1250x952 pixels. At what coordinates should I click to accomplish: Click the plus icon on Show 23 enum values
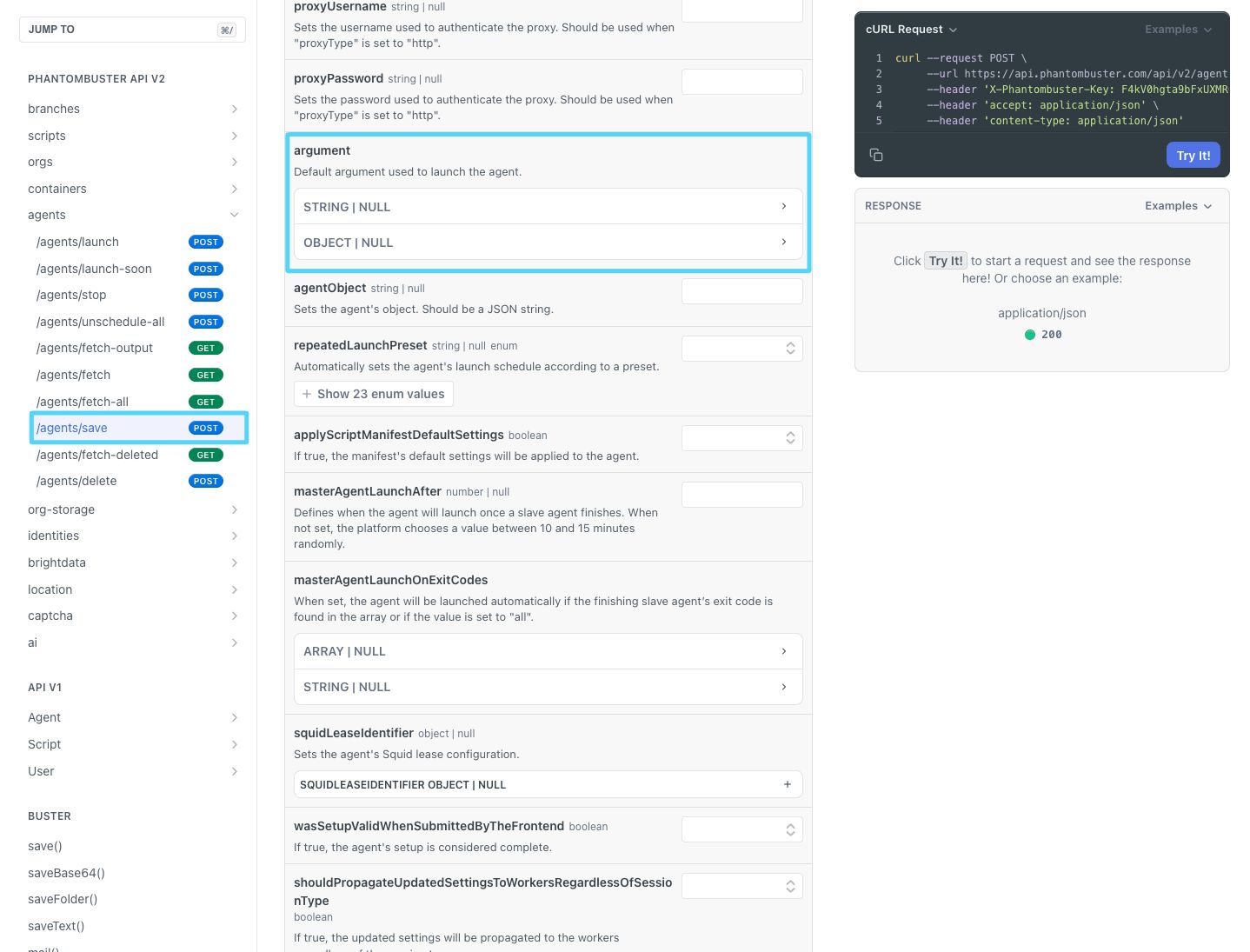pos(306,394)
